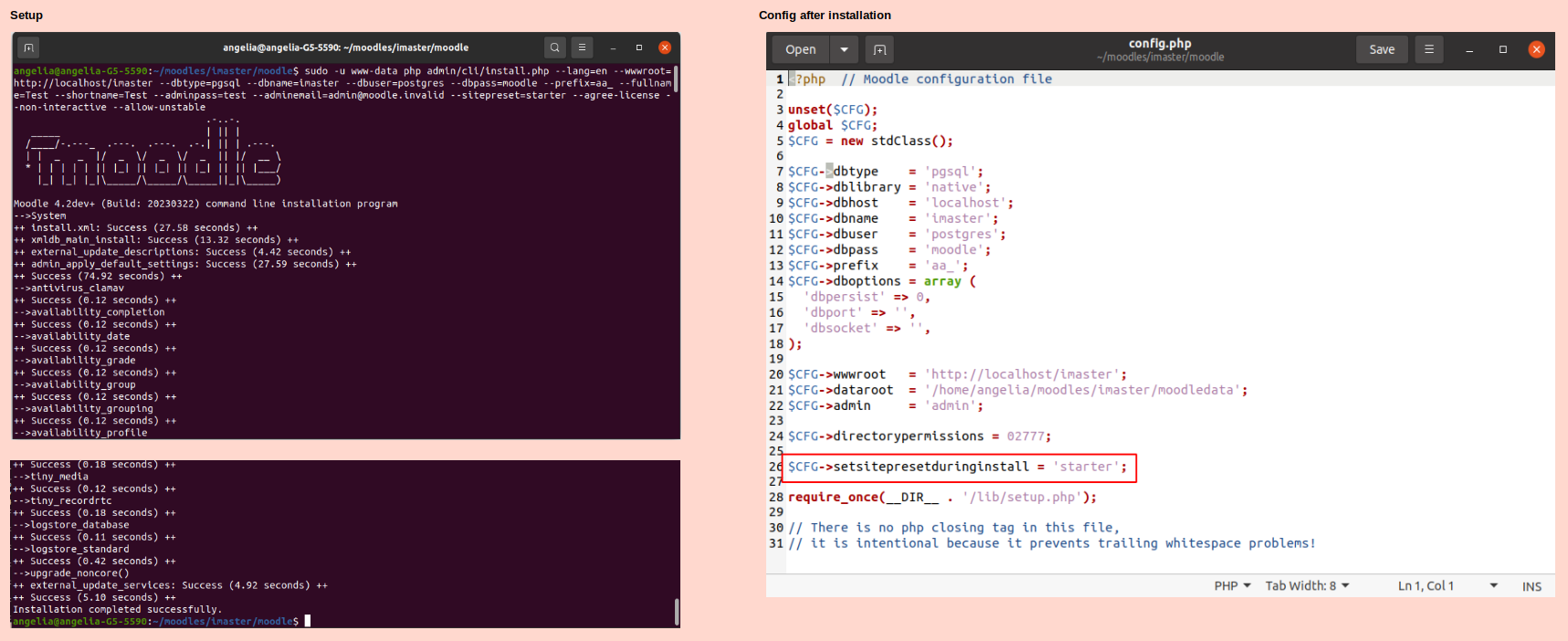Click the $CFG->admin 'admin' line
Image resolution: width=1568 pixels, height=641 pixels.
pos(886,405)
